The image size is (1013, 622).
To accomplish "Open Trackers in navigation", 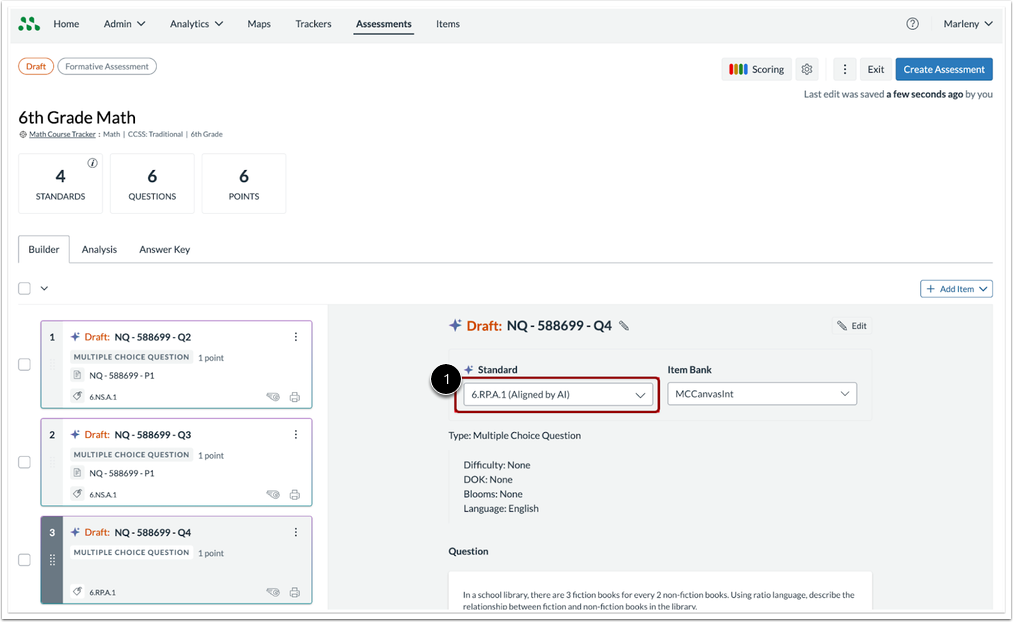I will (313, 24).
